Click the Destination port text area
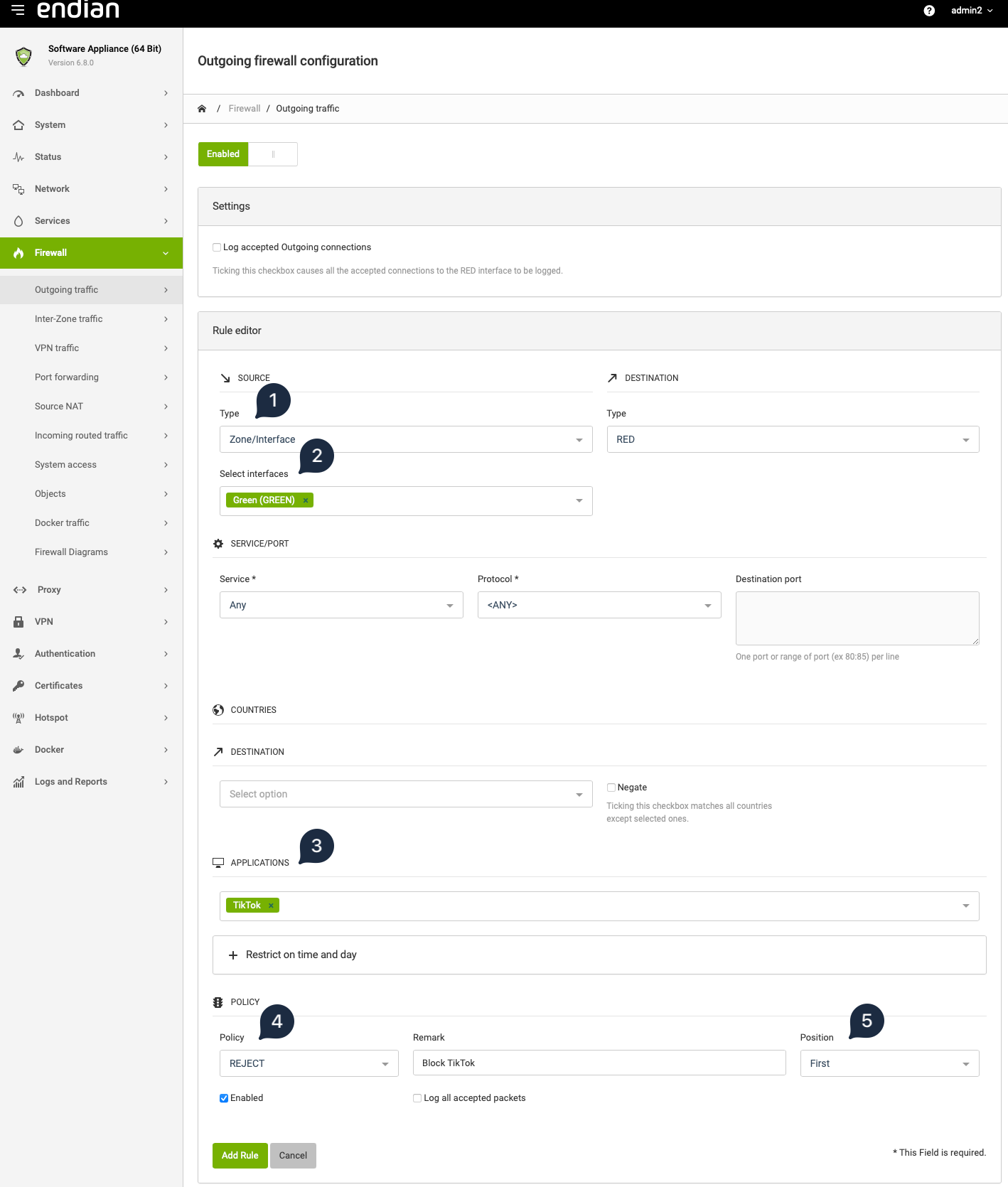The image size is (1008, 1187). tap(857, 618)
